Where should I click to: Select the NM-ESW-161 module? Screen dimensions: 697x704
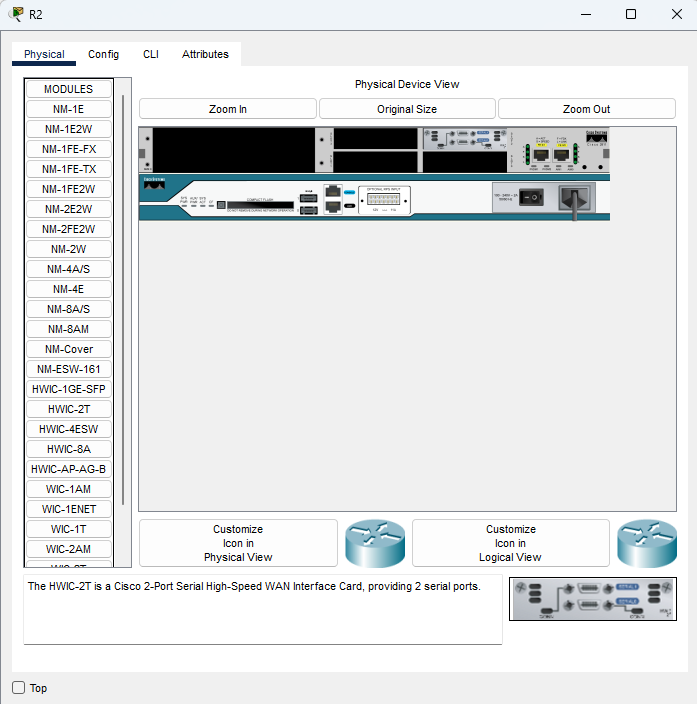69,369
